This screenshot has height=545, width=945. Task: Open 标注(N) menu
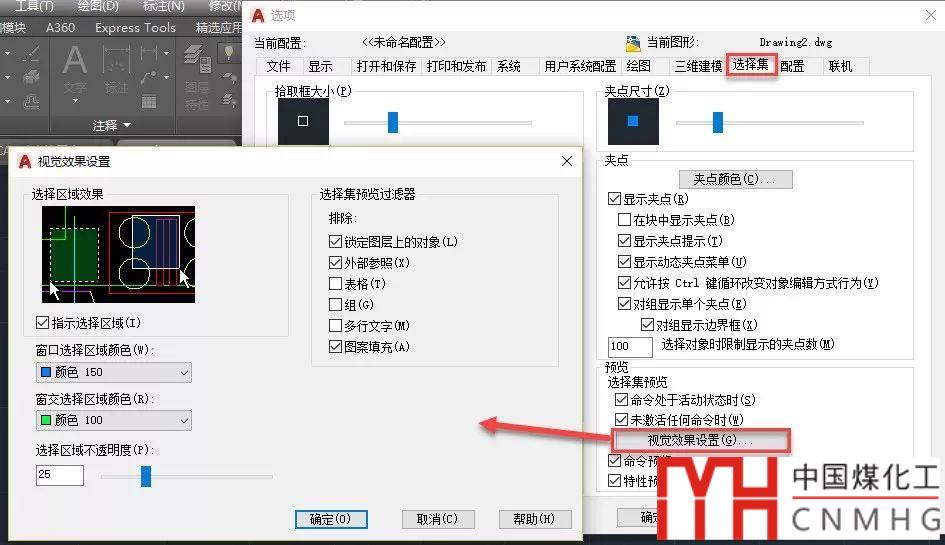coord(163,6)
